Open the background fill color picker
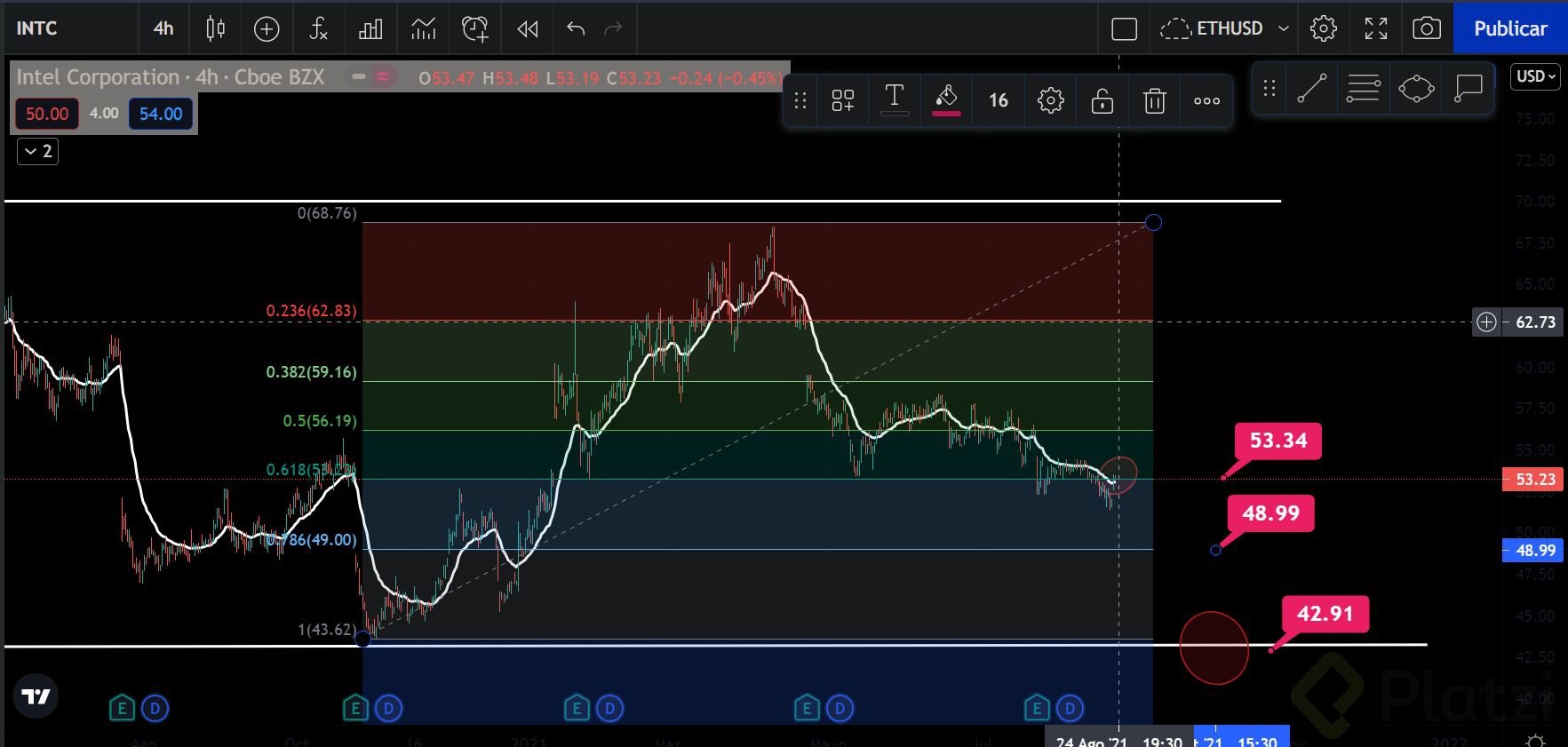 946,100
